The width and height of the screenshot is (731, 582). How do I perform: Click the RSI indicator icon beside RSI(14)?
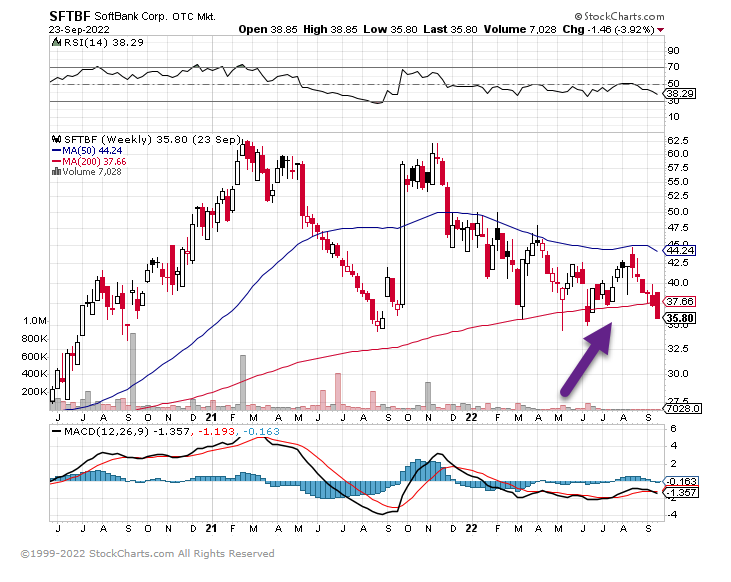point(56,42)
